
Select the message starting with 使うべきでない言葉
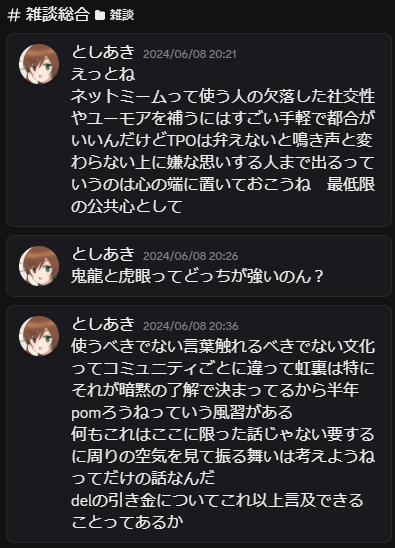click(199, 424)
